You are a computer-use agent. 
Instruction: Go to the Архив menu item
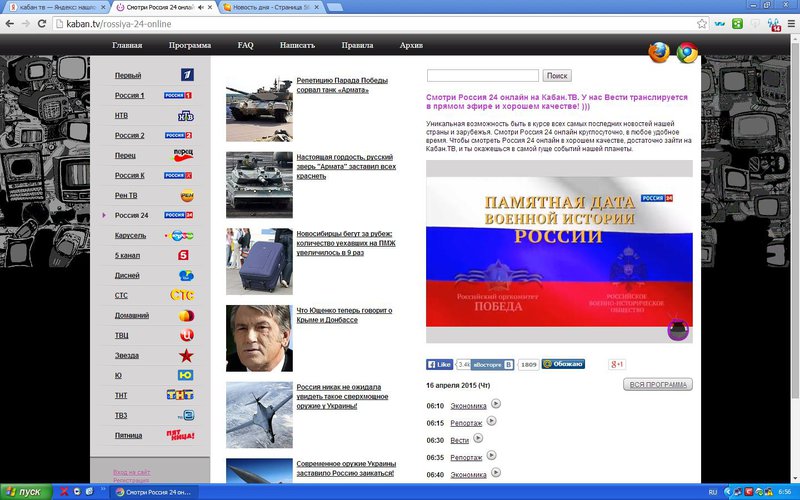pyautogui.click(x=411, y=45)
